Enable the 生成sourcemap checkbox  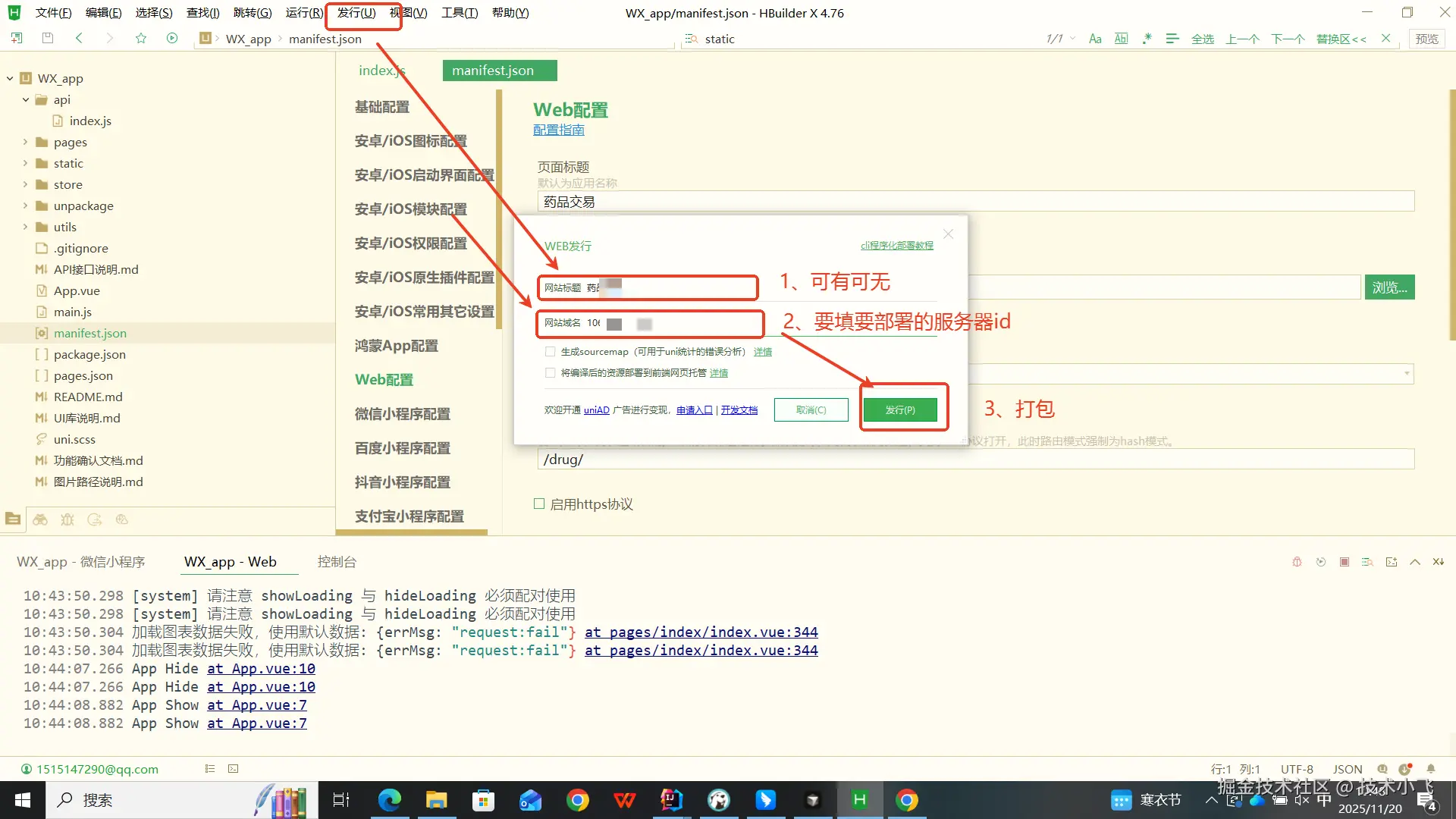tap(551, 352)
